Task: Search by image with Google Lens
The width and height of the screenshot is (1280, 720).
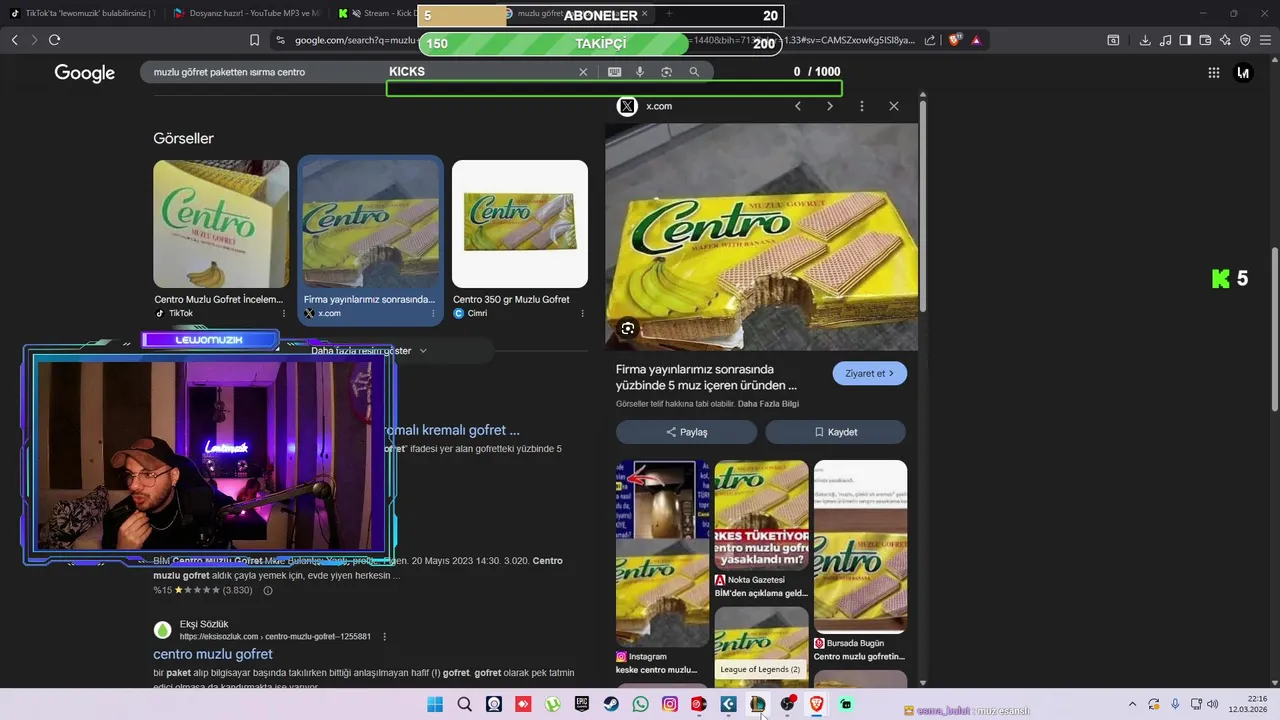Action: (x=666, y=72)
